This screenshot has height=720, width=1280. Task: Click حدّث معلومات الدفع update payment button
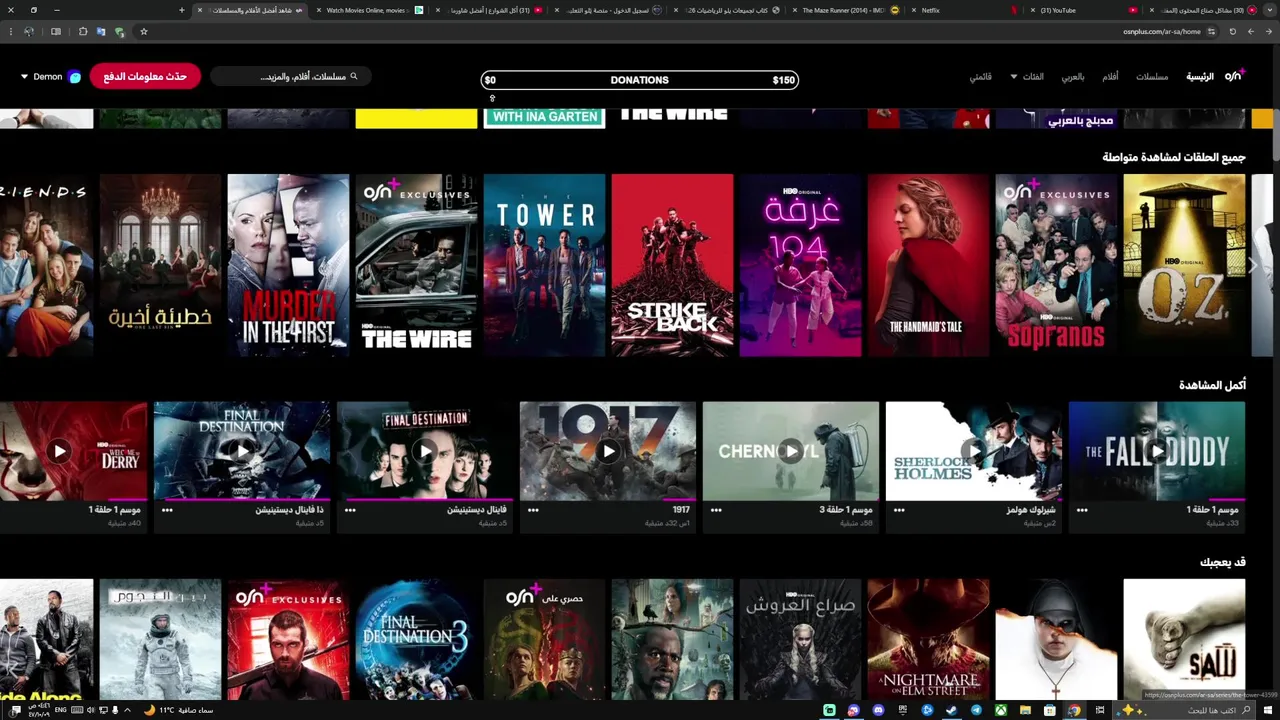[x=145, y=76]
